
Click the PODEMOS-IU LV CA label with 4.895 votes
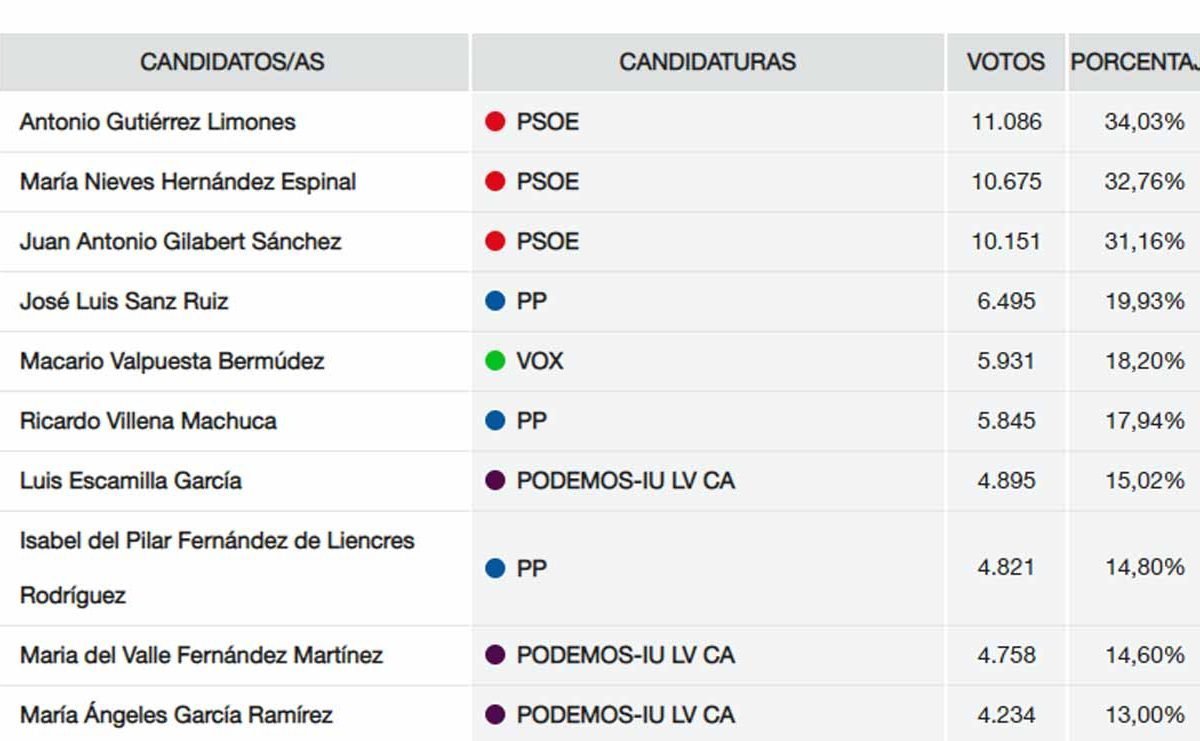click(625, 481)
